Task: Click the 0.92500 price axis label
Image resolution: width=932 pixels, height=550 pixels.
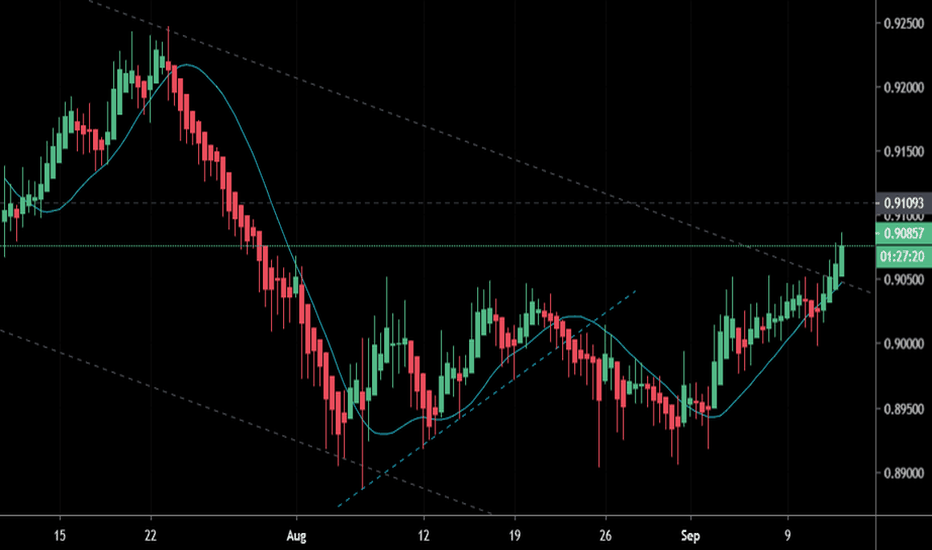Action: 904,23
